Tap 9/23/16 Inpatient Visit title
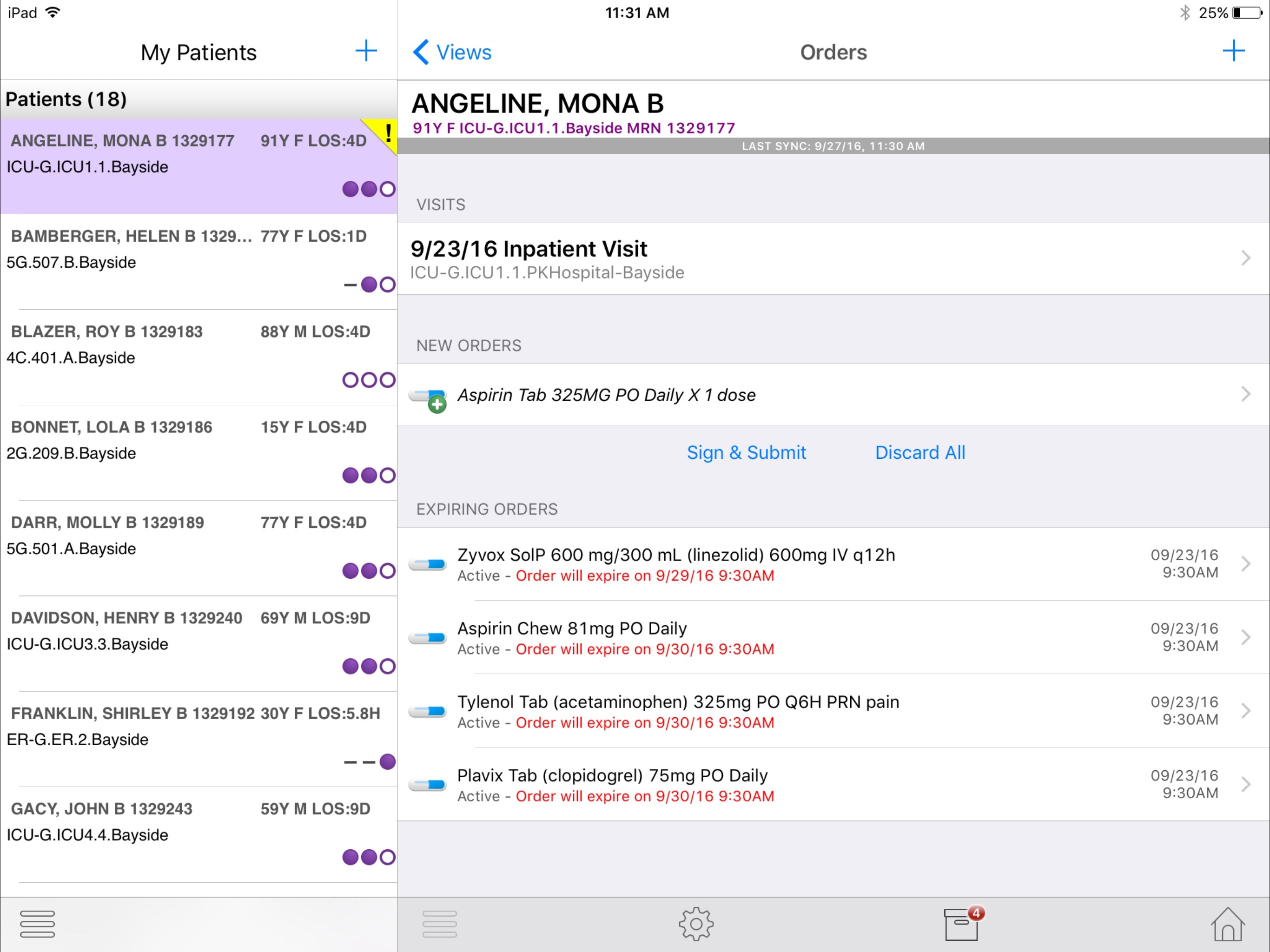Viewport: 1270px width, 952px height. coord(529,249)
